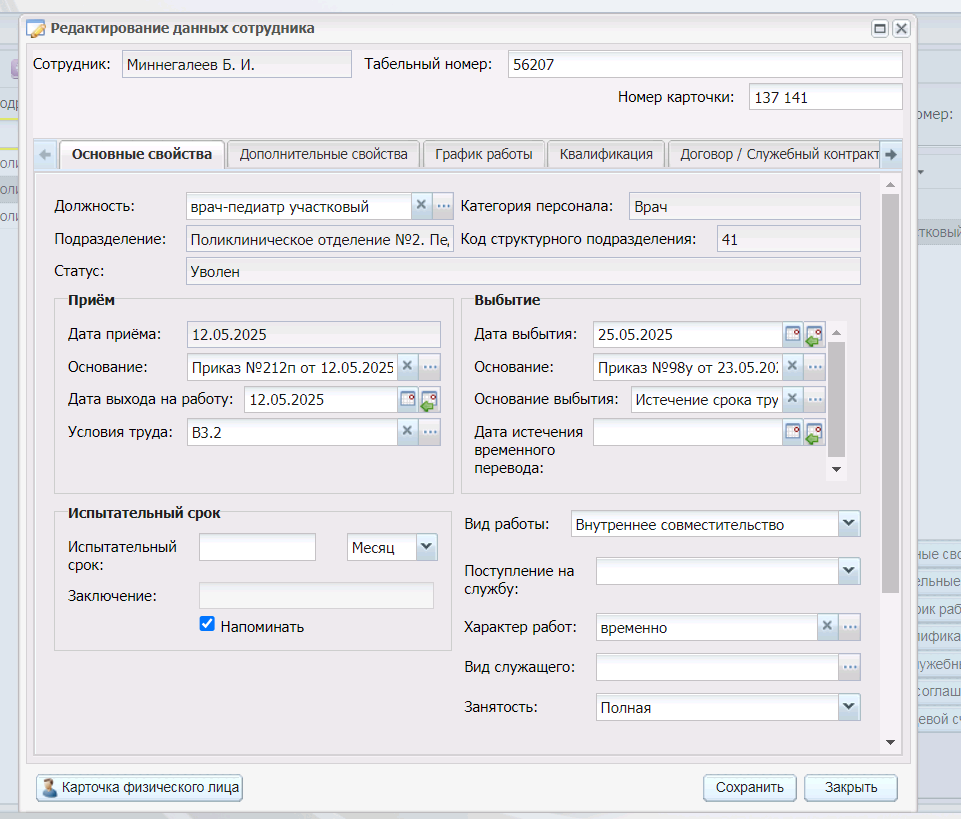Open the Квалификация tab
This screenshot has height=819, width=961.
click(606, 154)
